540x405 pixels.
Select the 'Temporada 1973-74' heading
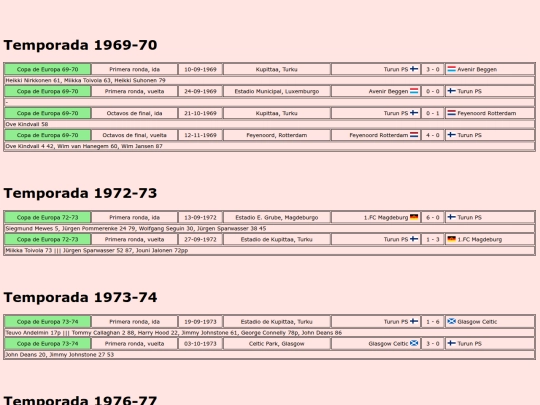pyautogui.click(x=80, y=298)
